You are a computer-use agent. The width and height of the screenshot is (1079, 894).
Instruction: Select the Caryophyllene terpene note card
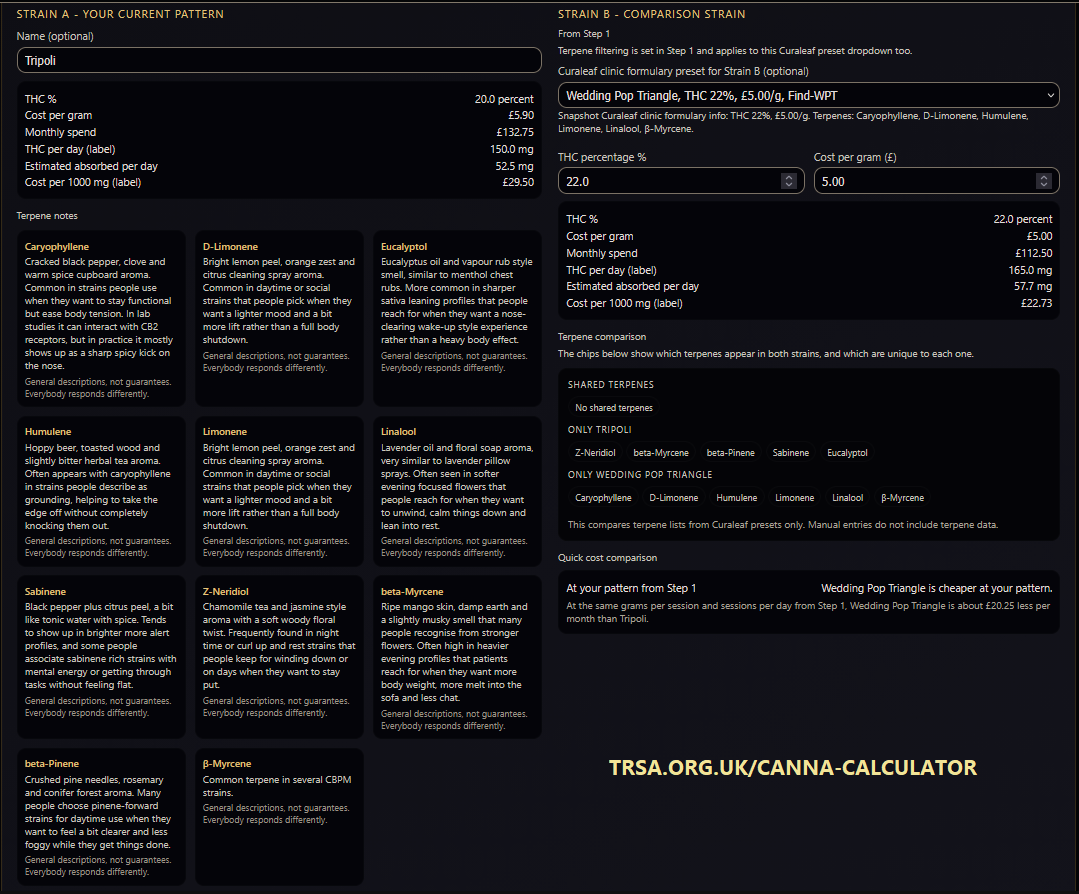click(x=101, y=319)
